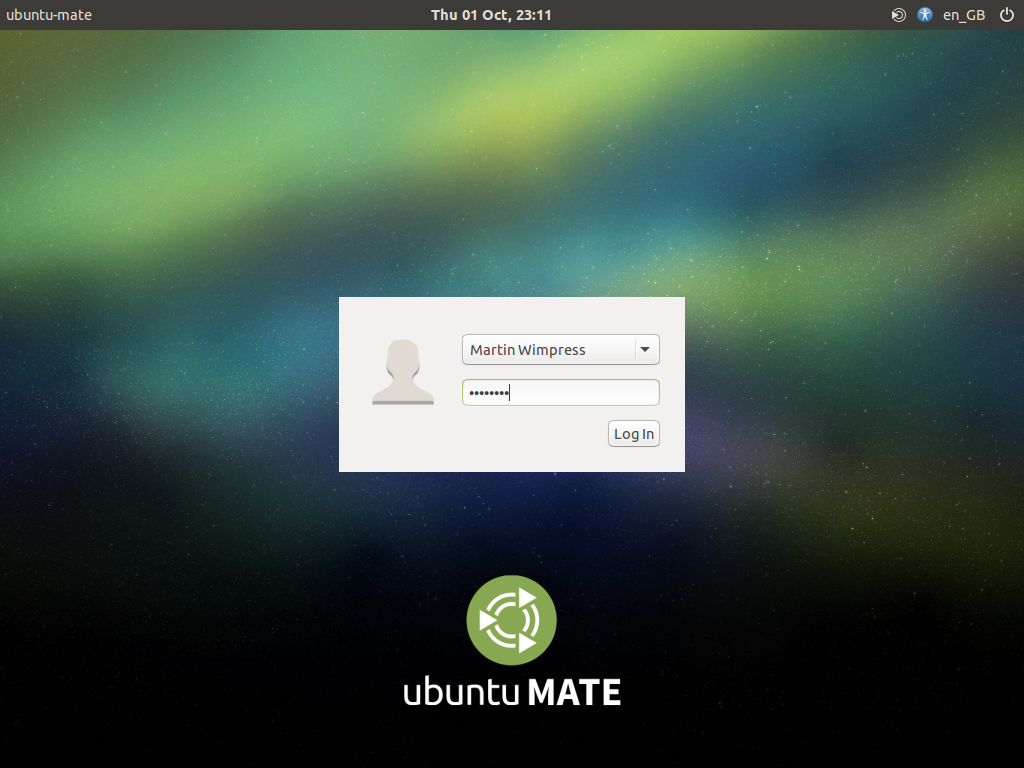Click the ubuntu-mate hostname label

[x=49, y=15]
